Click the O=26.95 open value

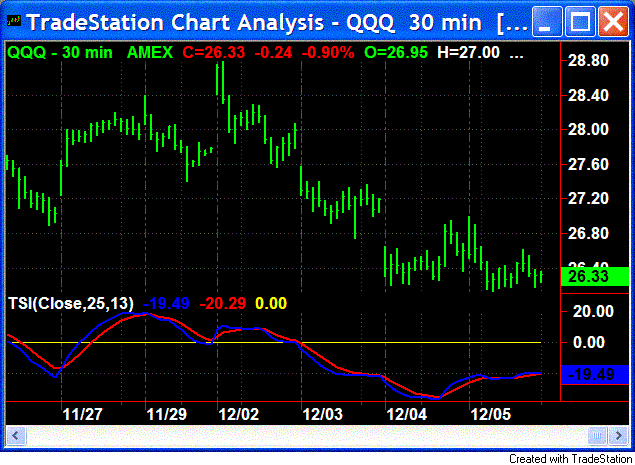[x=396, y=52]
